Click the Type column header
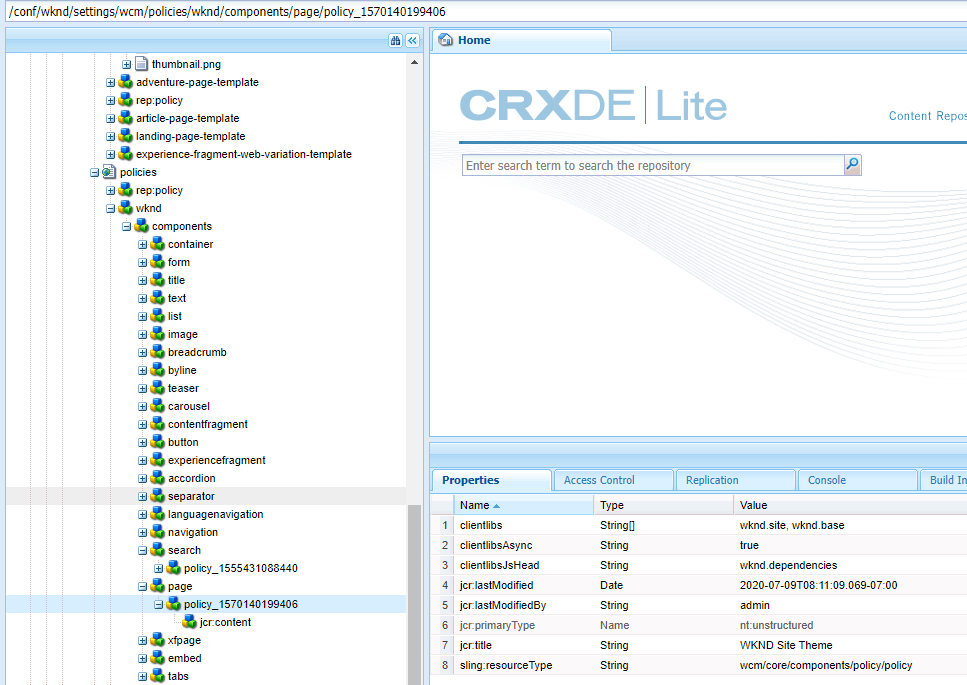This screenshot has height=685, width=967. click(664, 505)
